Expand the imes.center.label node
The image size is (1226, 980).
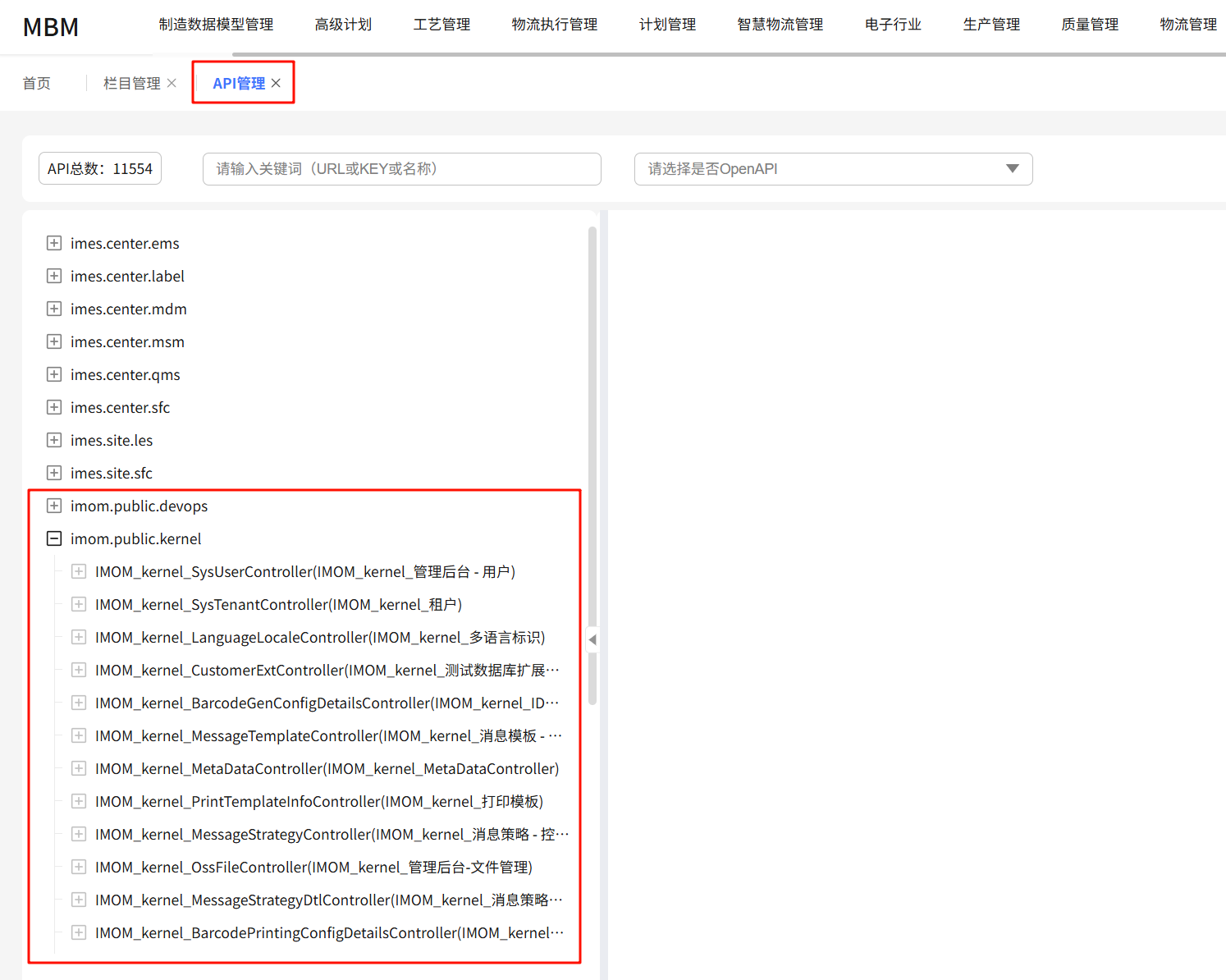[54, 276]
